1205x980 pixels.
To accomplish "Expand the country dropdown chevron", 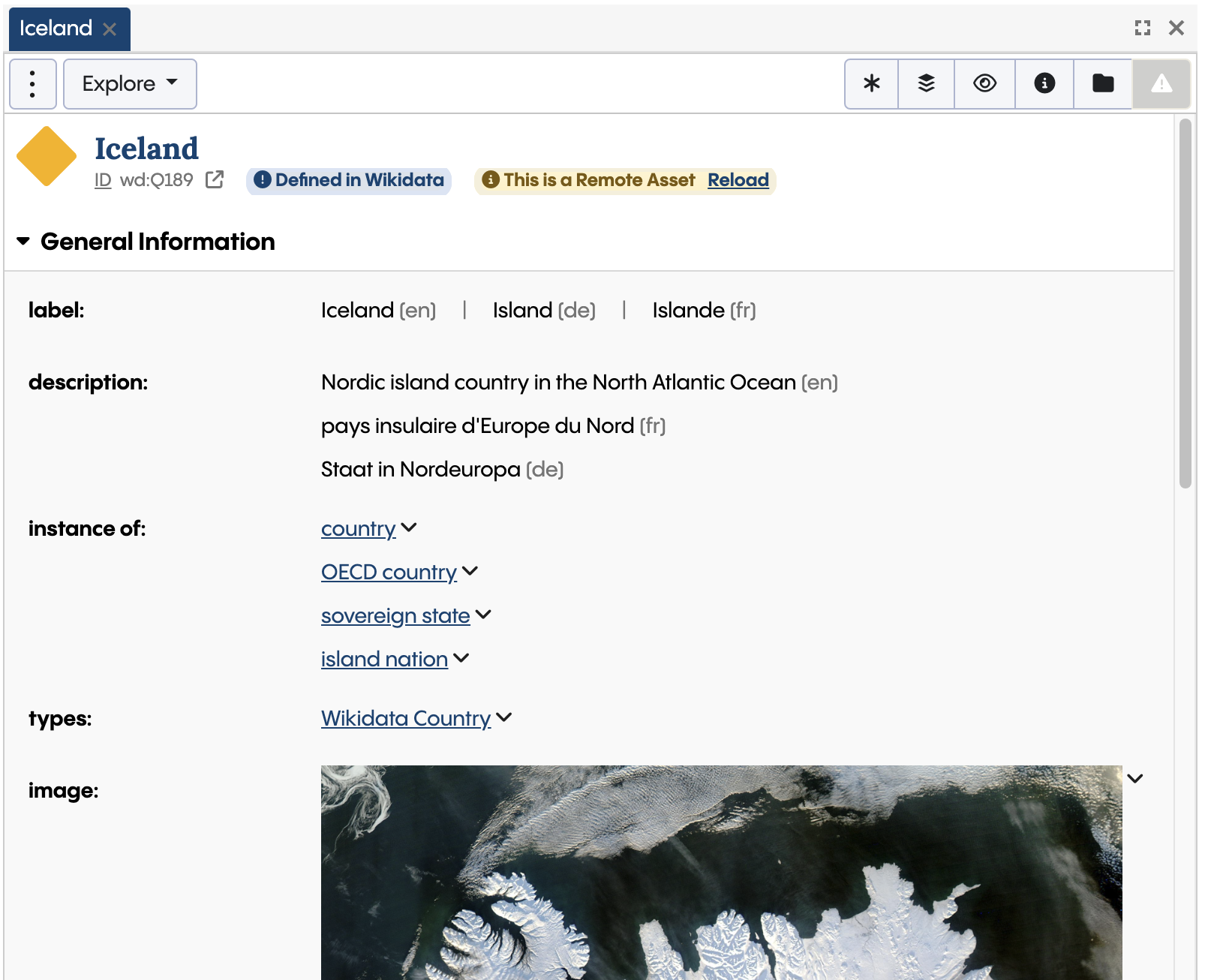I will click(x=410, y=528).
